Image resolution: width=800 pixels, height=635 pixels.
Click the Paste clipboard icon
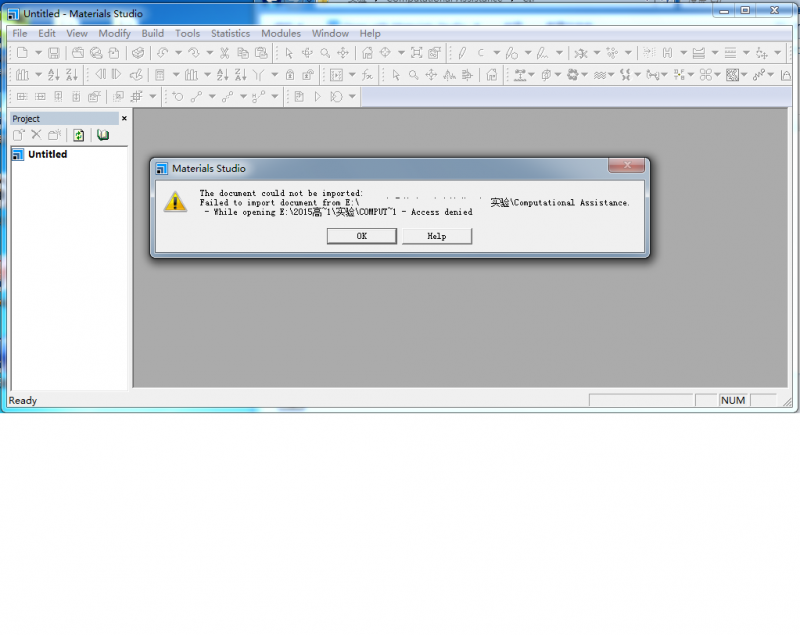(x=261, y=53)
